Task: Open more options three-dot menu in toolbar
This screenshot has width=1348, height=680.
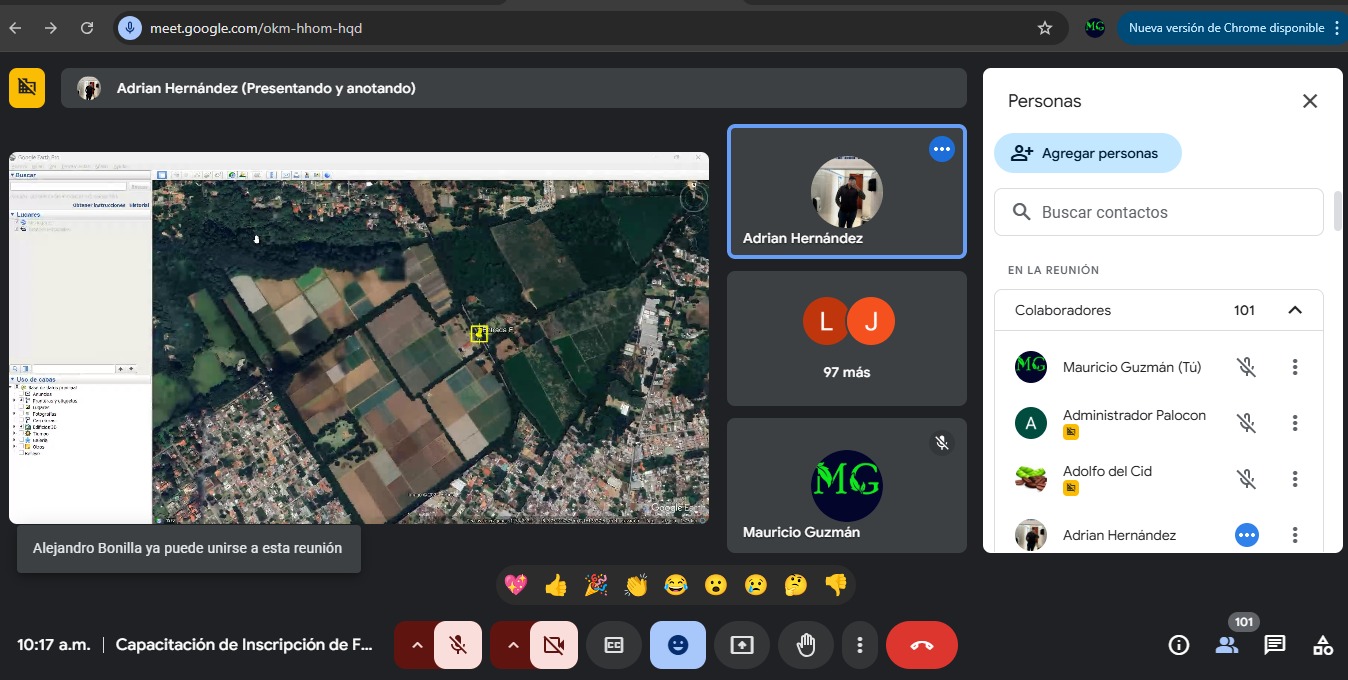Action: [x=859, y=645]
